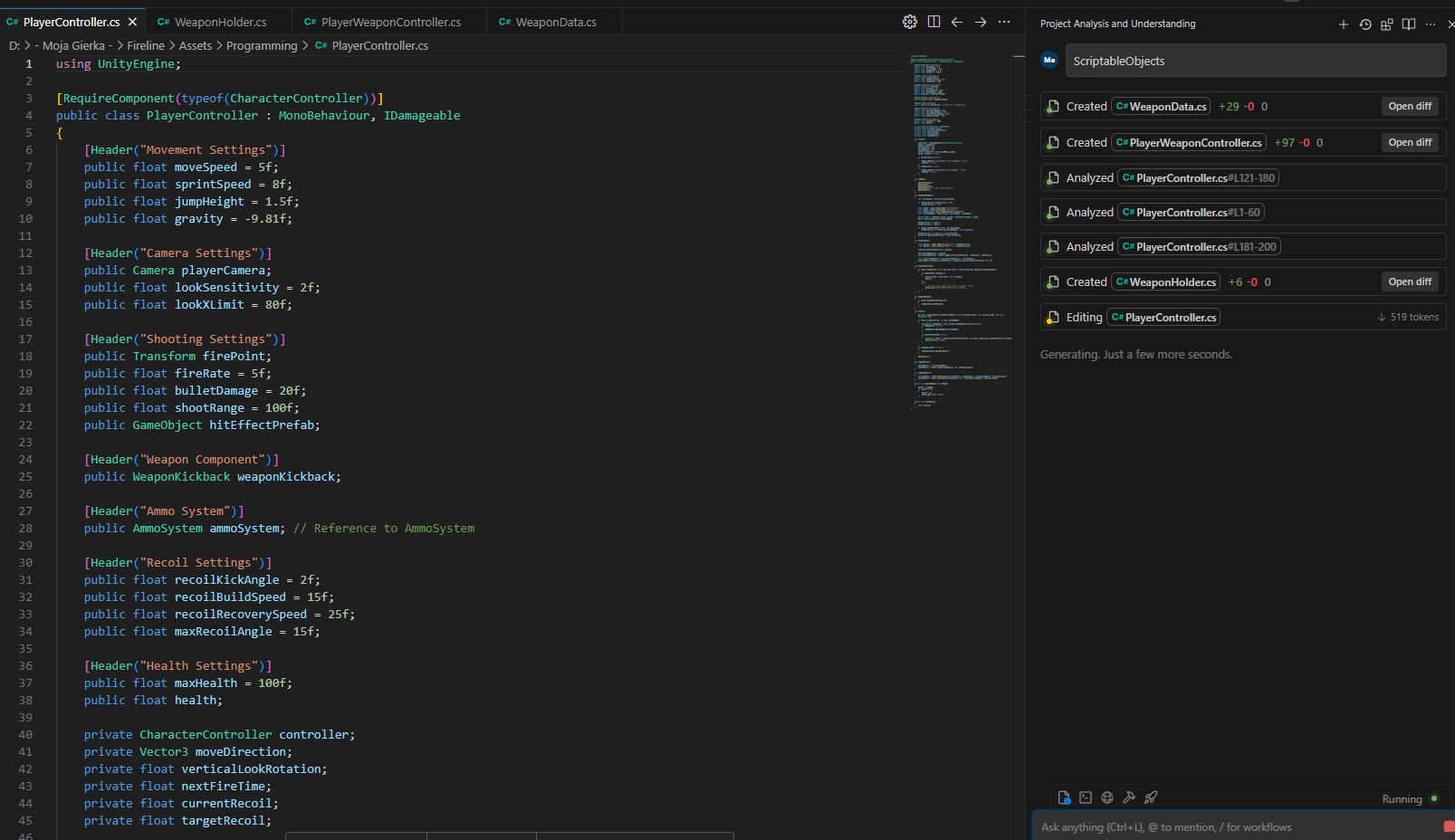Switch to the WeaponHolder.cs tab
The image size is (1455, 840).
219,22
